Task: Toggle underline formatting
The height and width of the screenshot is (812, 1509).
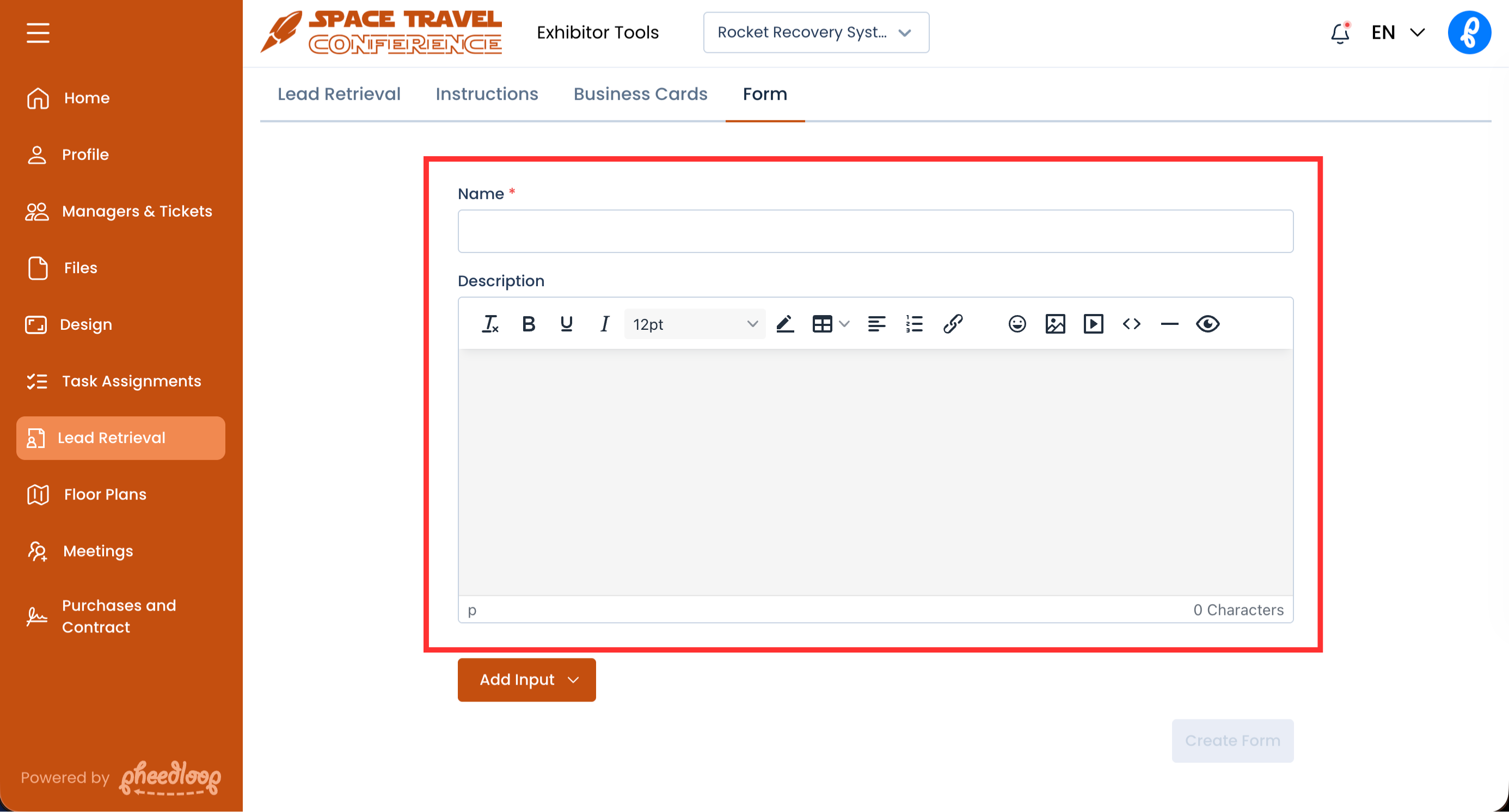Action: coord(566,324)
